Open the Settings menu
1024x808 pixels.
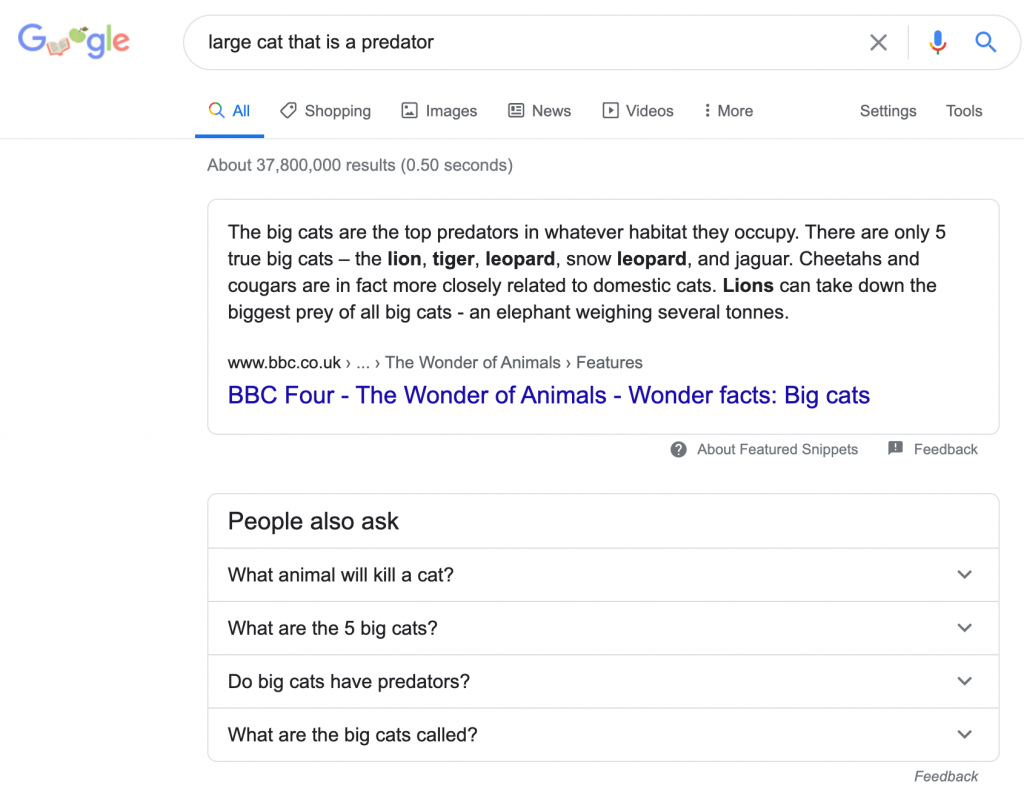[888, 111]
